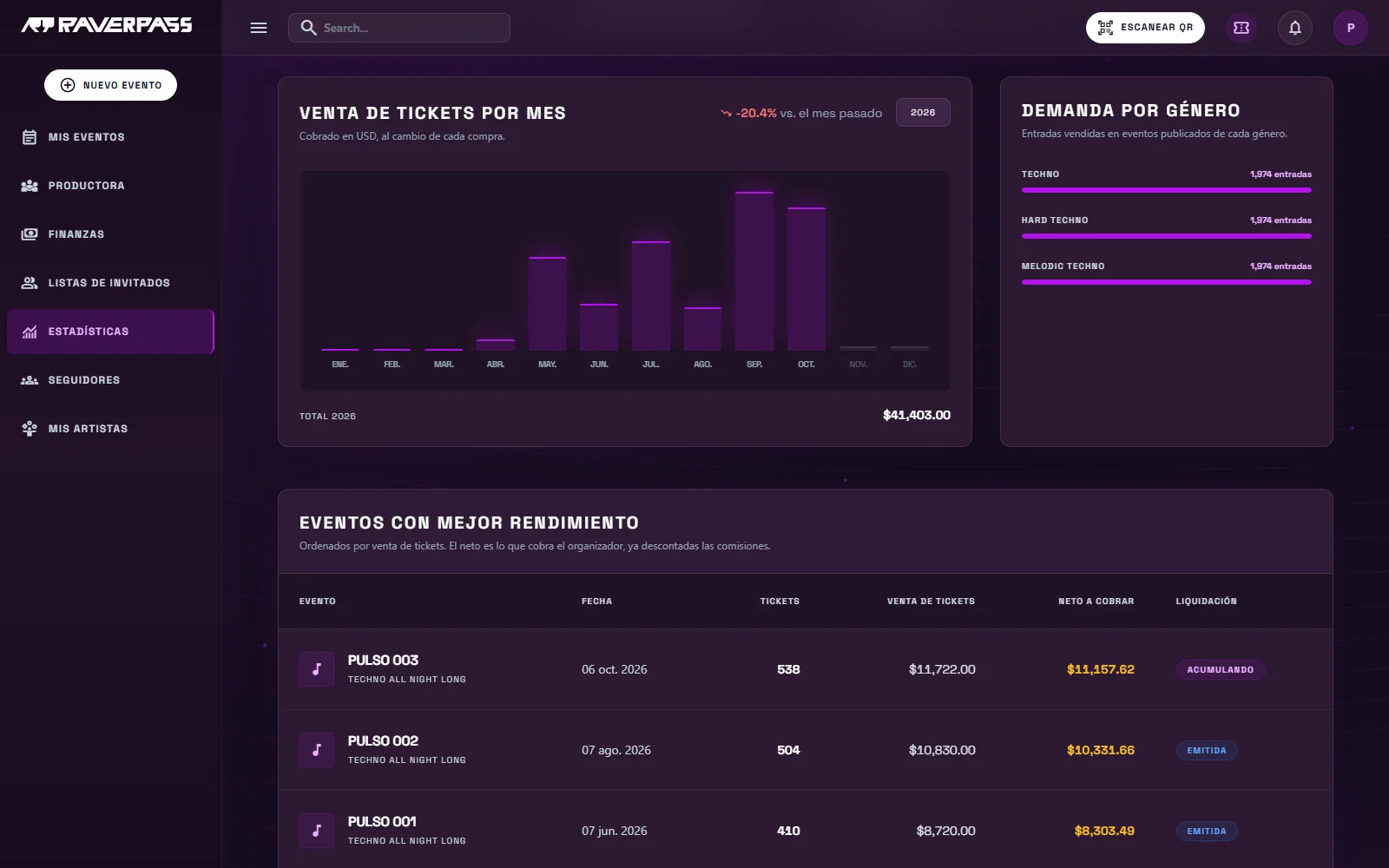
Task: Click the $41,403.00 total value
Action: tap(917, 415)
